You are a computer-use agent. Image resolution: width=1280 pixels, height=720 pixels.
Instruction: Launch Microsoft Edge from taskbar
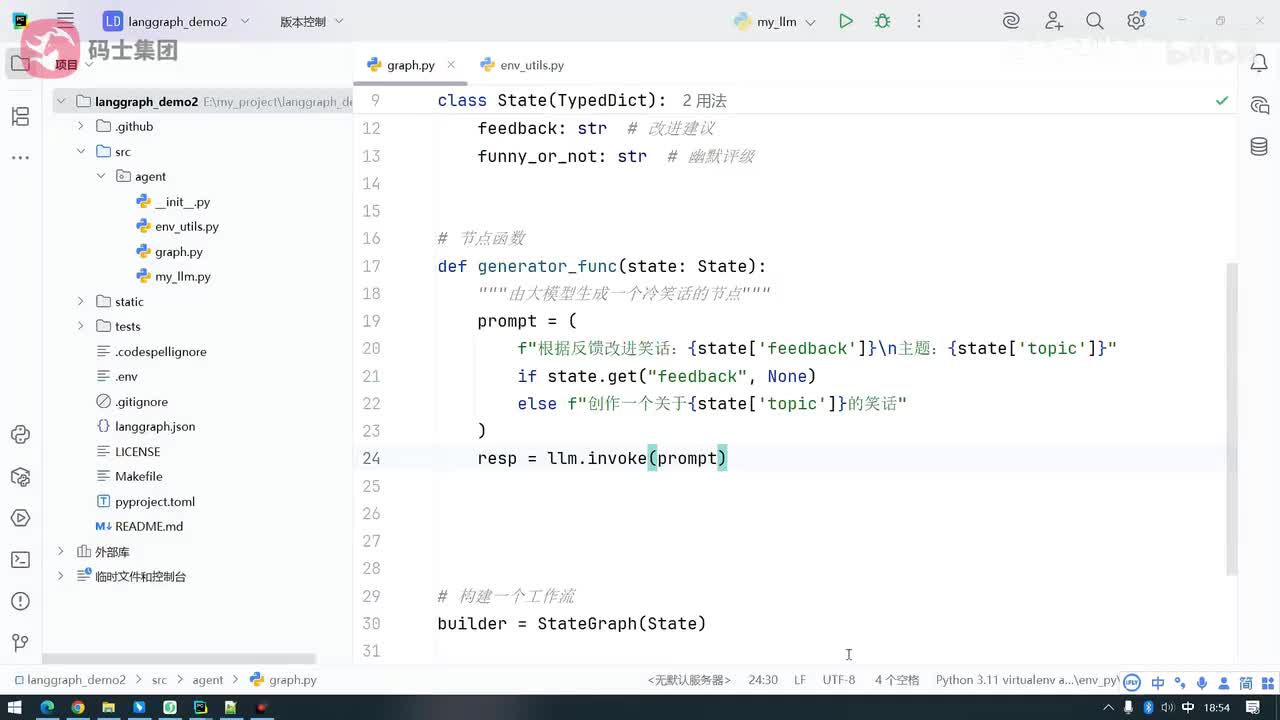(x=47, y=708)
